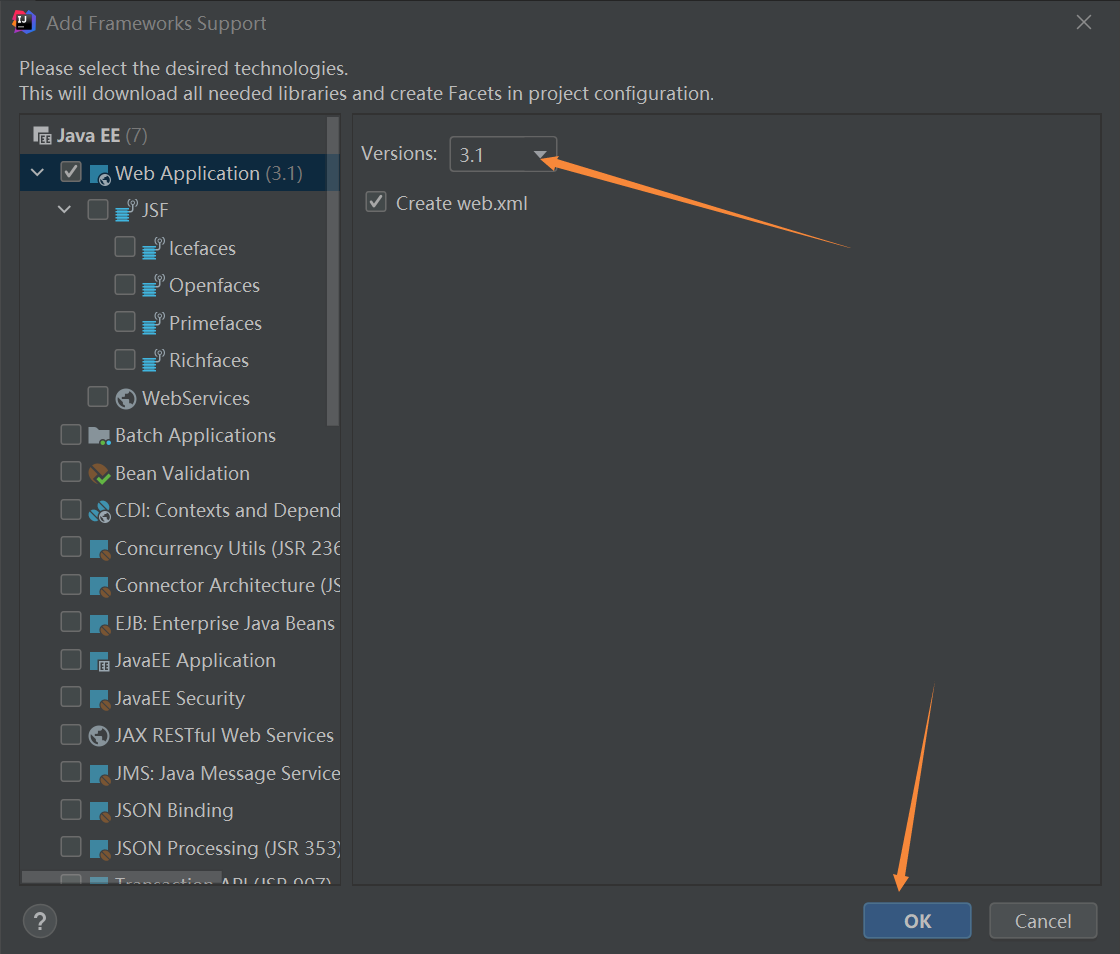The width and height of the screenshot is (1120, 954).
Task: Enable the JMS Java Message Service checkbox
Action: pyautogui.click(x=71, y=771)
